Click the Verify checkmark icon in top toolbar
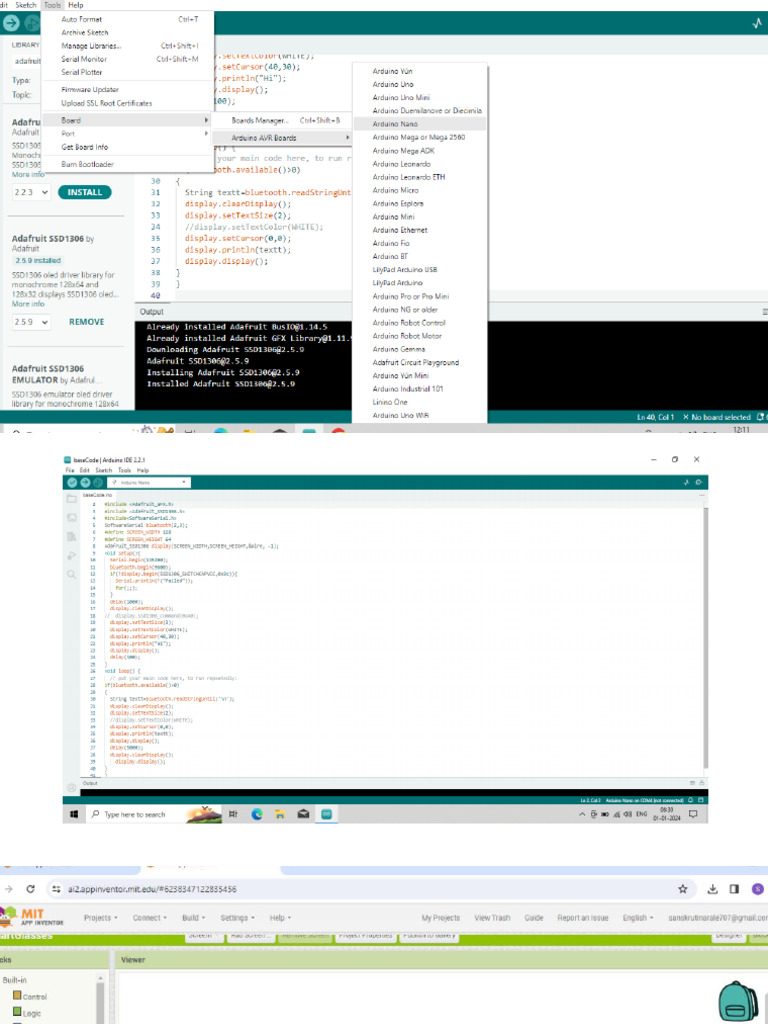Image resolution: width=768 pixels, height=1024 pixels. click(71, 482)
